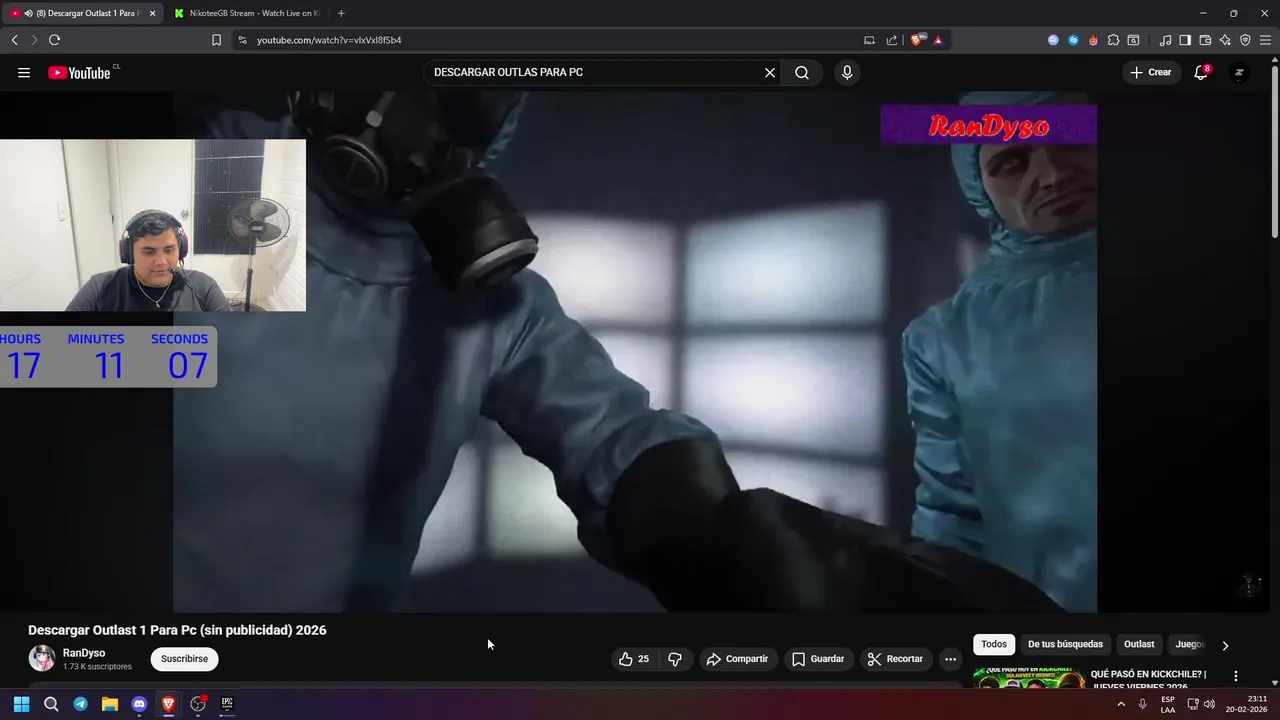Open RanDyso channel avatar
1280x720 pixels.
tap(42, 658)
